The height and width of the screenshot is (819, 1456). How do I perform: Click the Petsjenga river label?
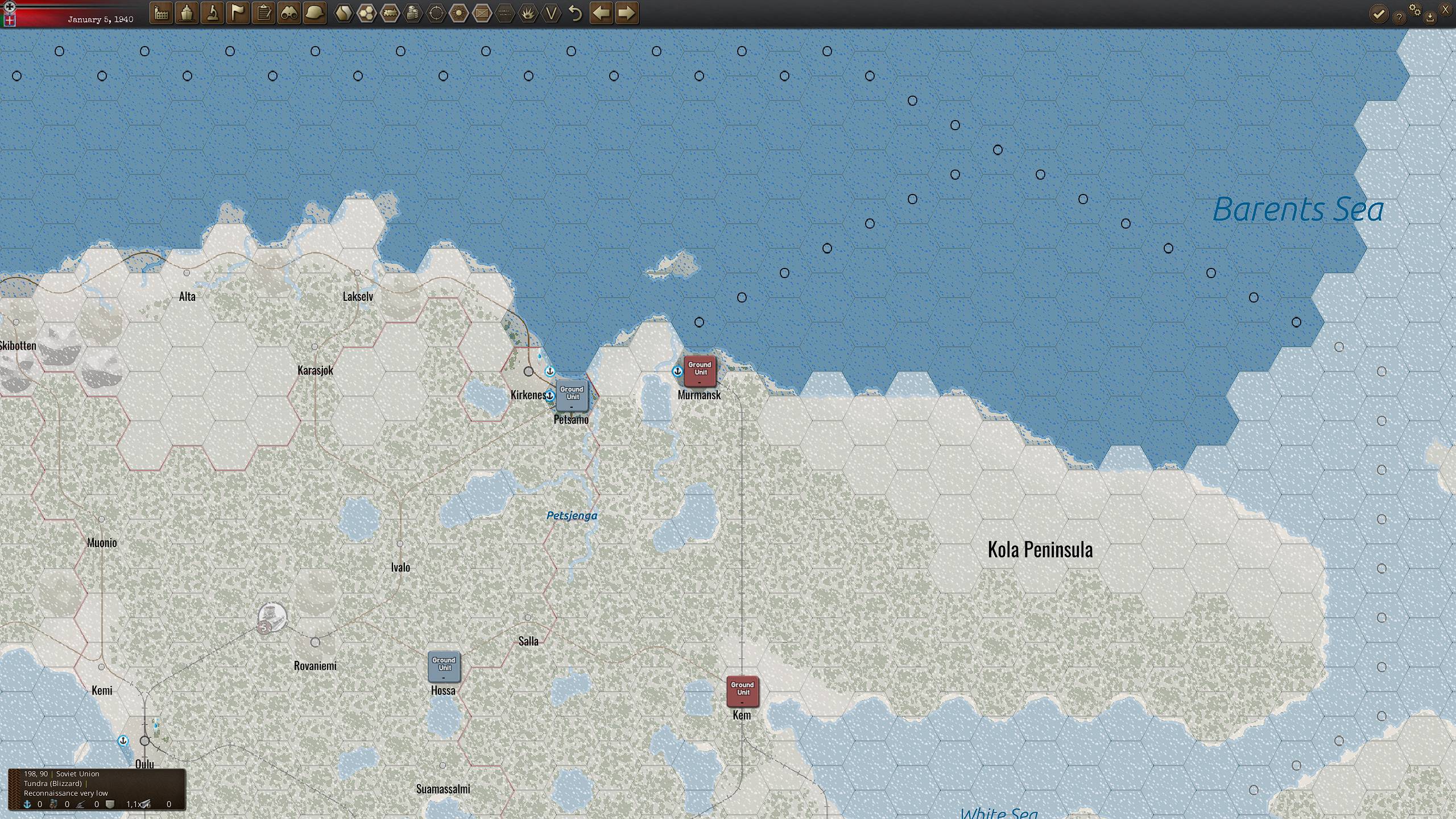[572, 515]
